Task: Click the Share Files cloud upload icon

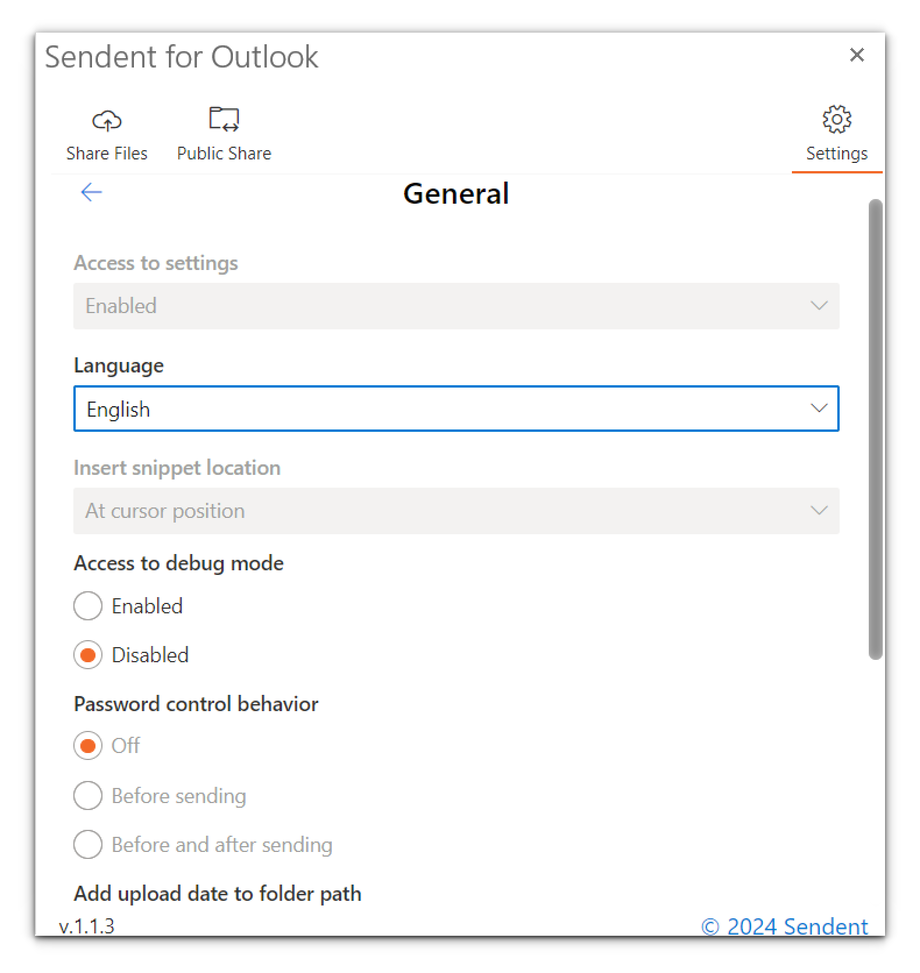Action: (106, 121)
